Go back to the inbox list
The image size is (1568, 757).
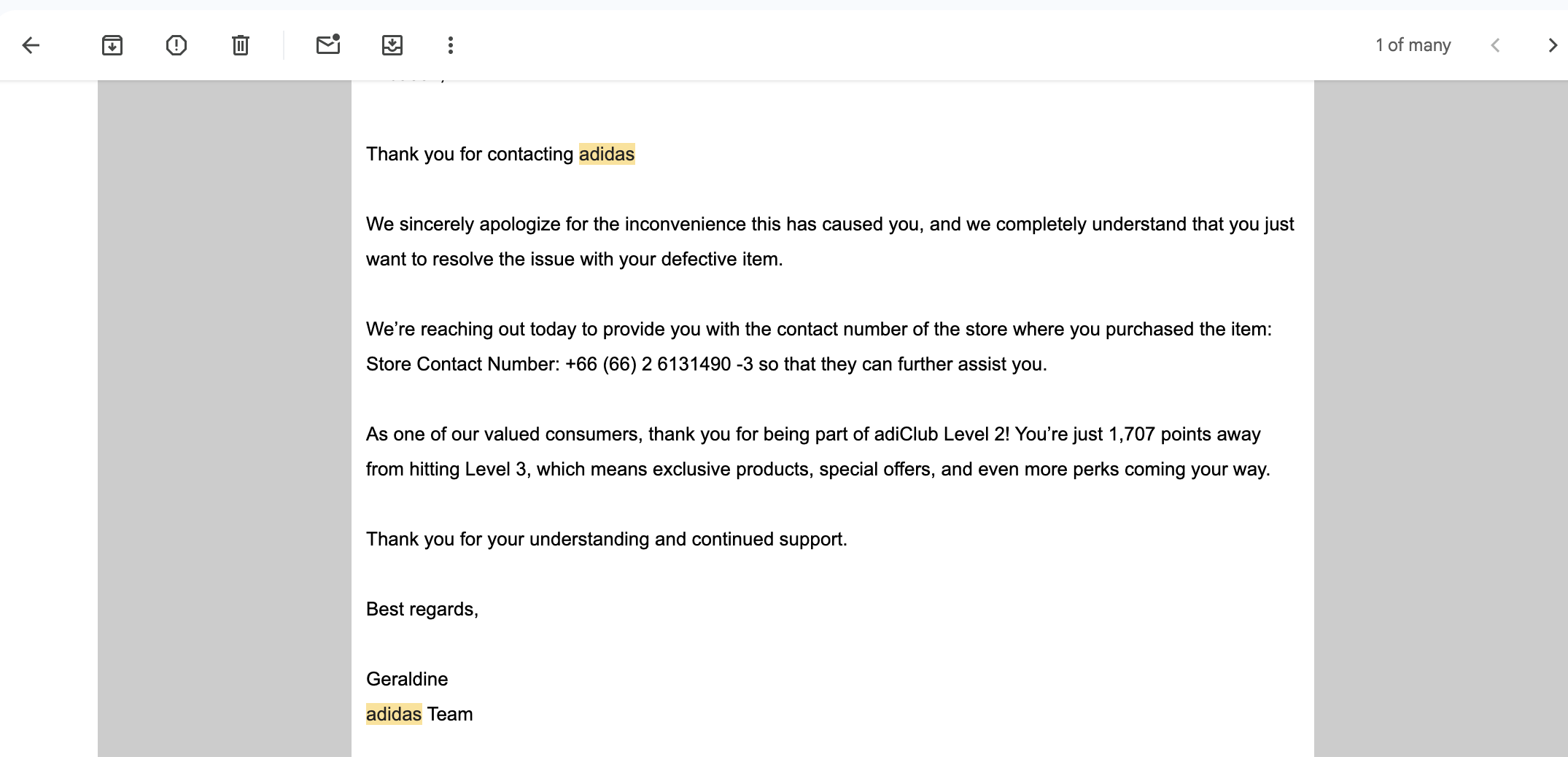[31, 45]
